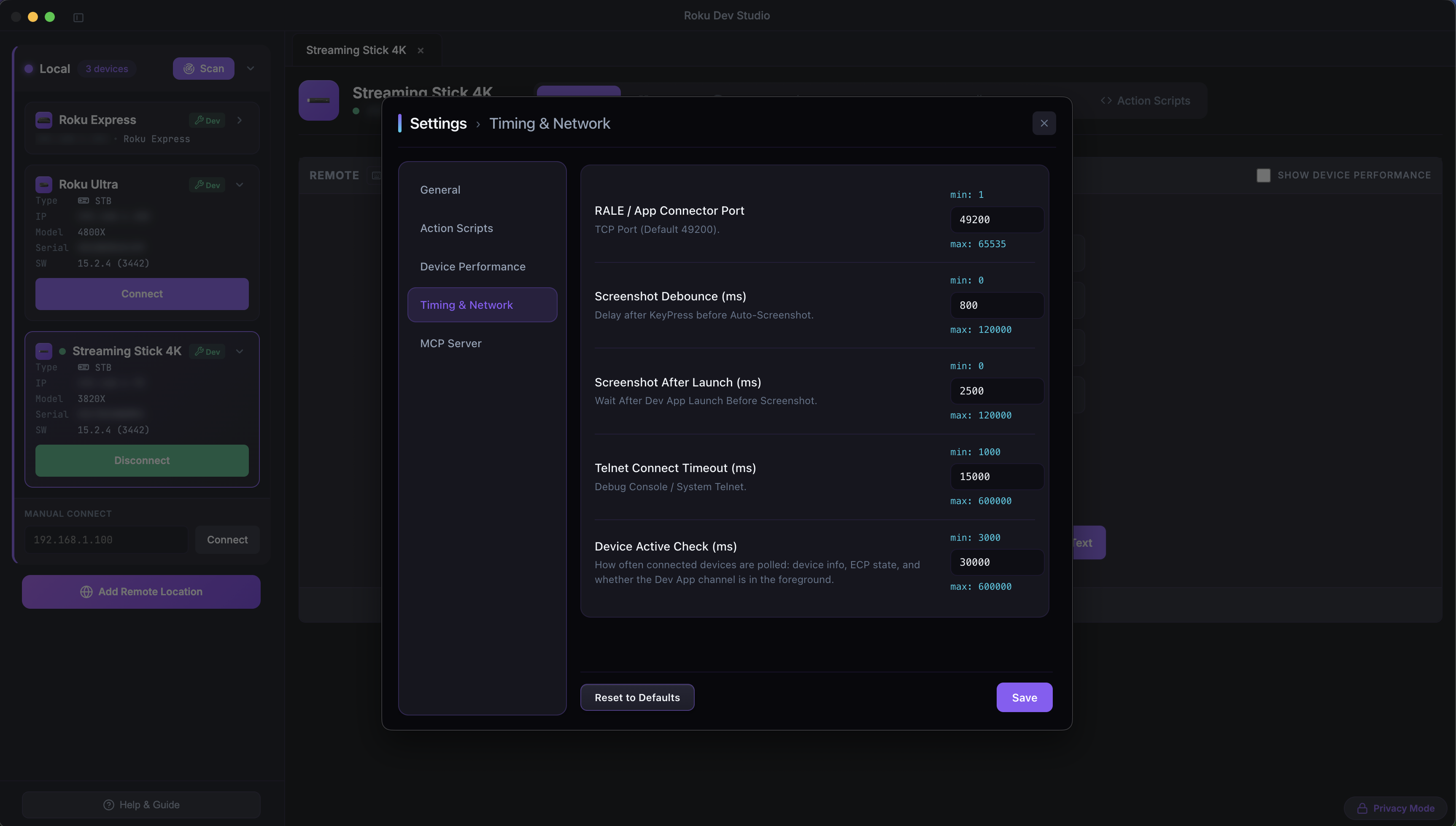Click the STB type icon under Roku Ultra
Viewport: 1456px width, 826px height.
point(84,201)
